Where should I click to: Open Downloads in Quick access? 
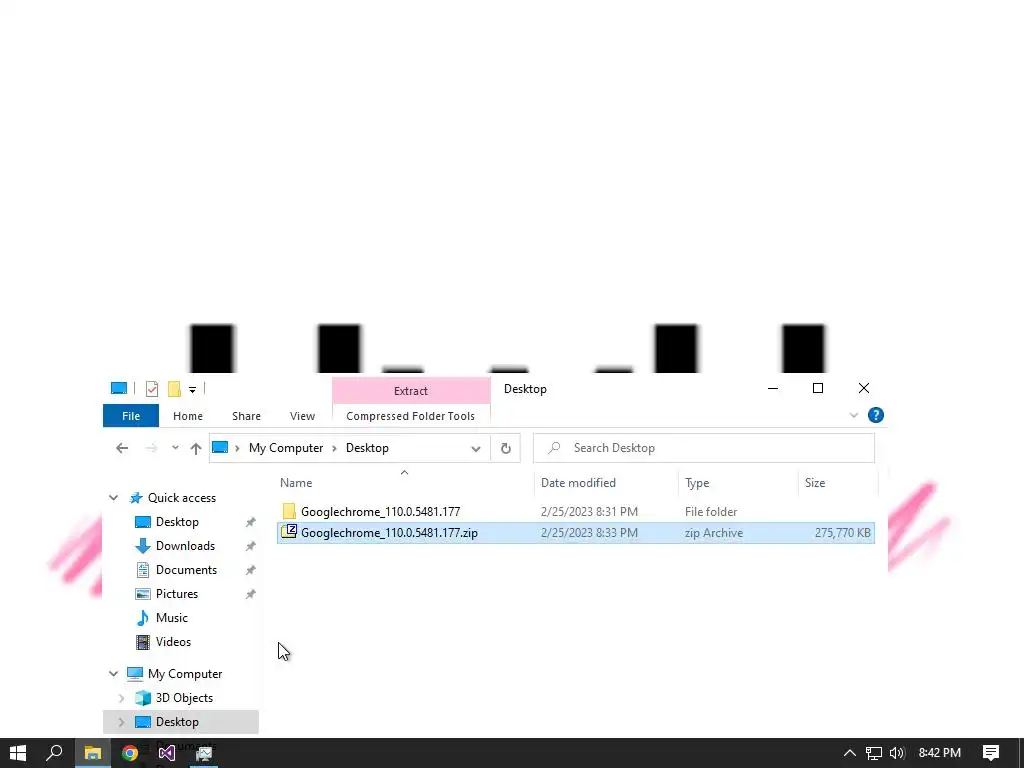tap(185, 546)
